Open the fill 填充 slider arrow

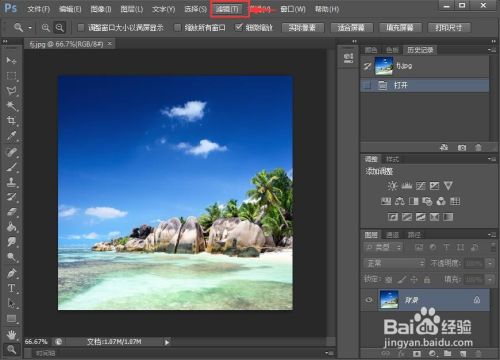490,279
